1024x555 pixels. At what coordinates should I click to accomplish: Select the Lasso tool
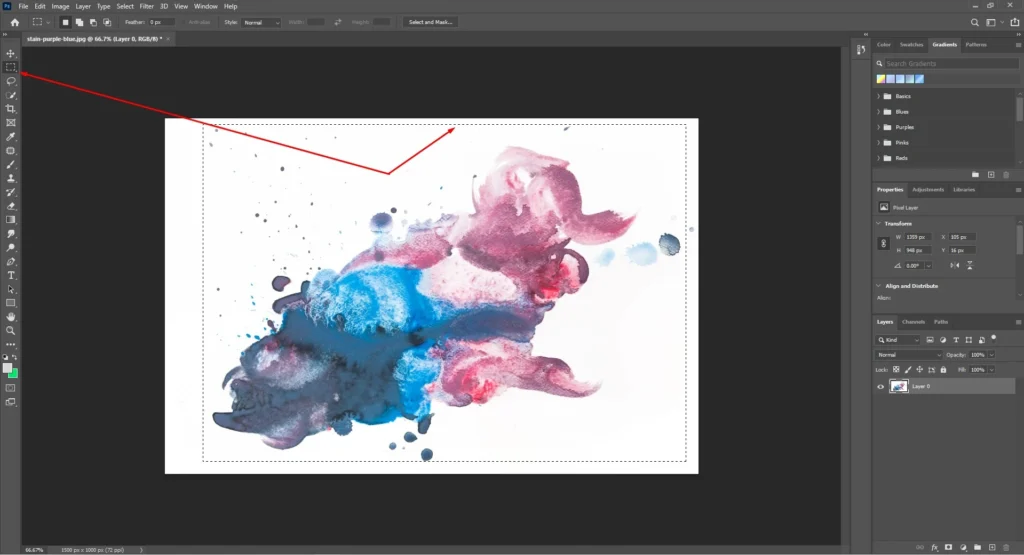pos(10,81)
